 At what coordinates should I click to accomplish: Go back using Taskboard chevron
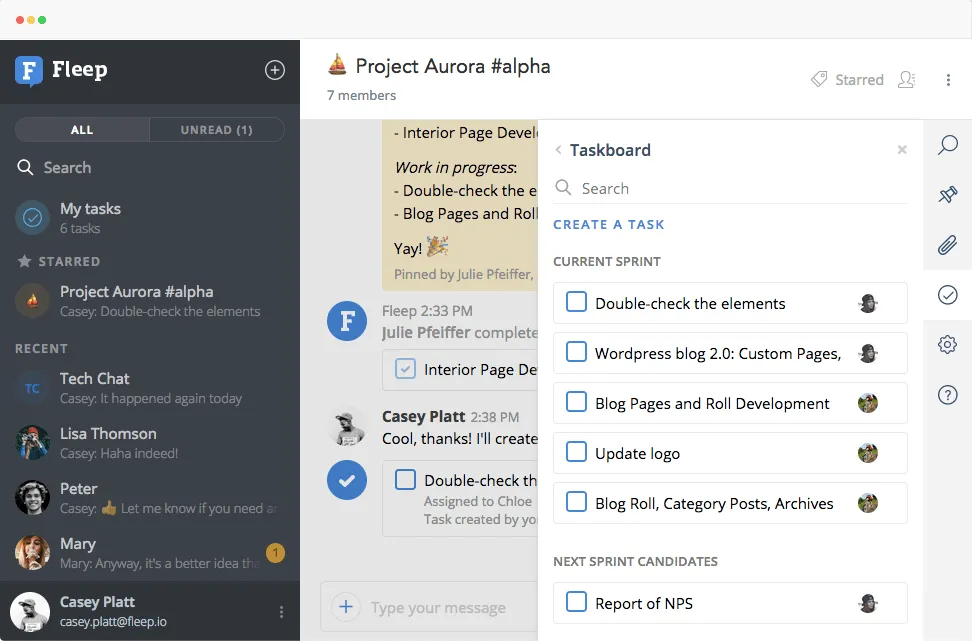(559, 149)
